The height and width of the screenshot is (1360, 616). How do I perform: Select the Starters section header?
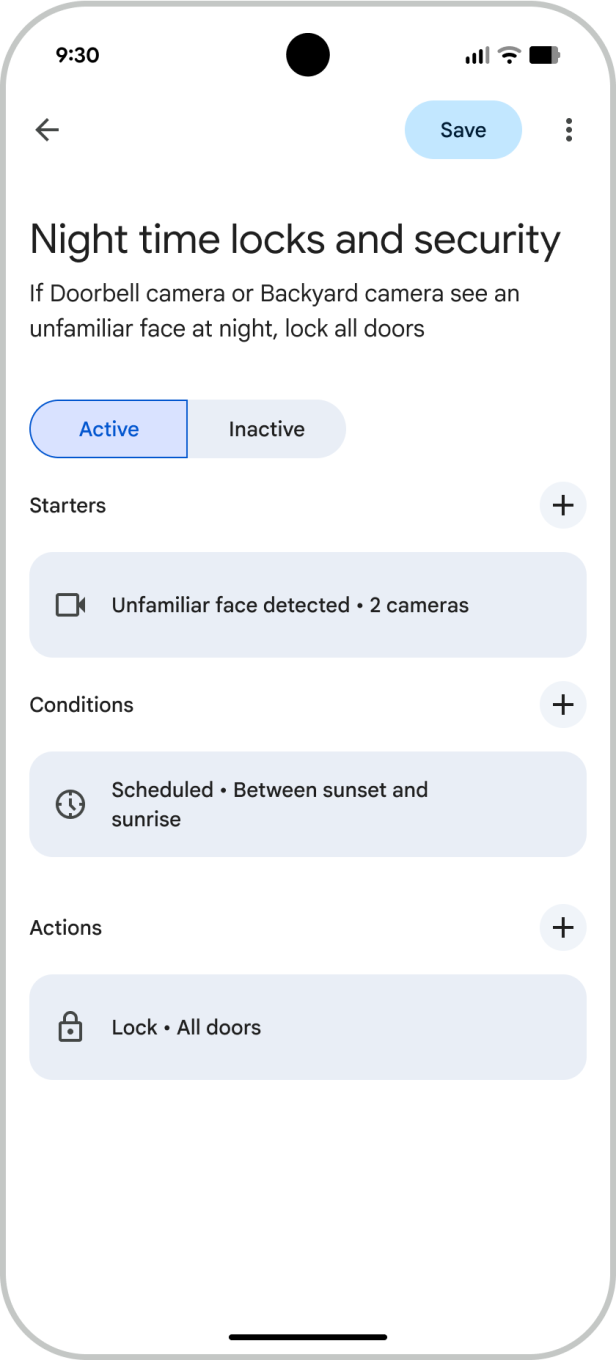(x=67, y=505)
